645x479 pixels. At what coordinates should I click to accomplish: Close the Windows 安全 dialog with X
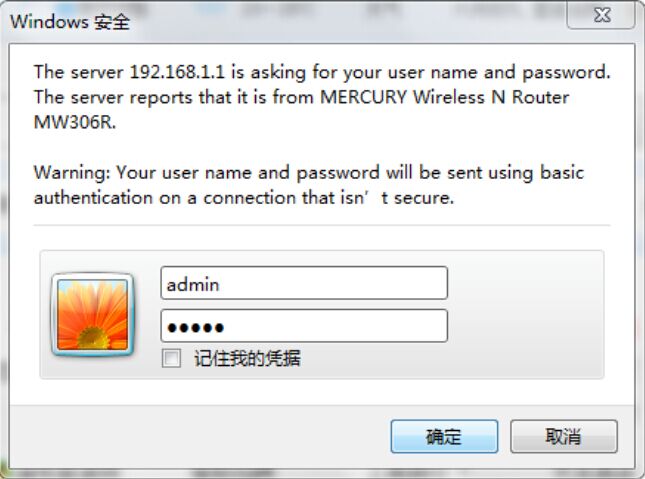[x=602, y=15]
